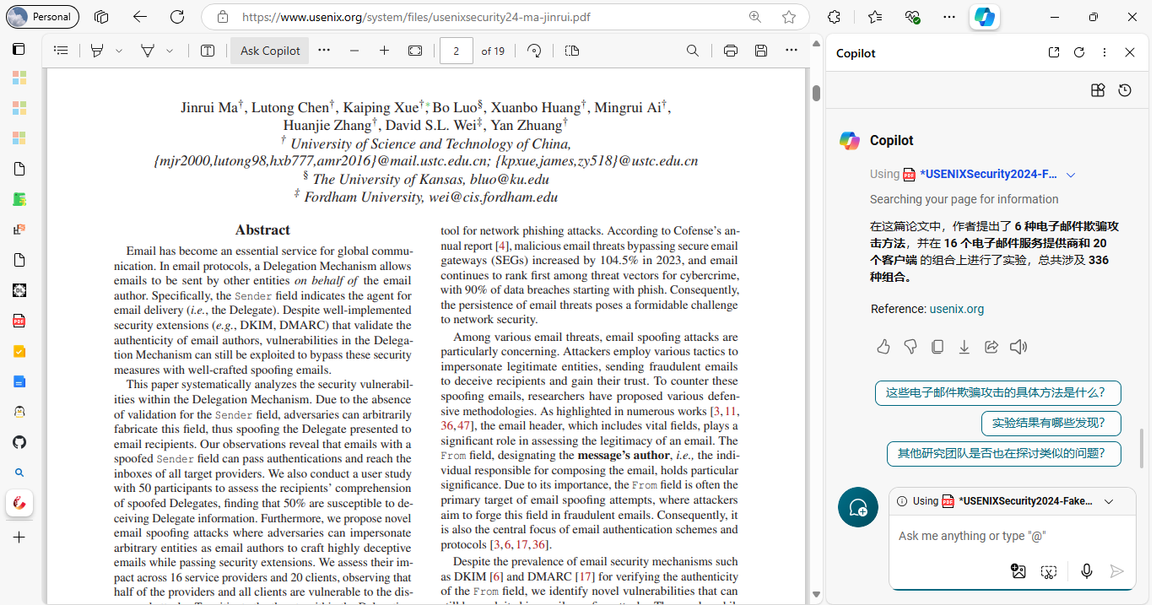Switch to the Linux penguin tab
Viewport: 1152px width, 605px height.
tap(19, 412)
